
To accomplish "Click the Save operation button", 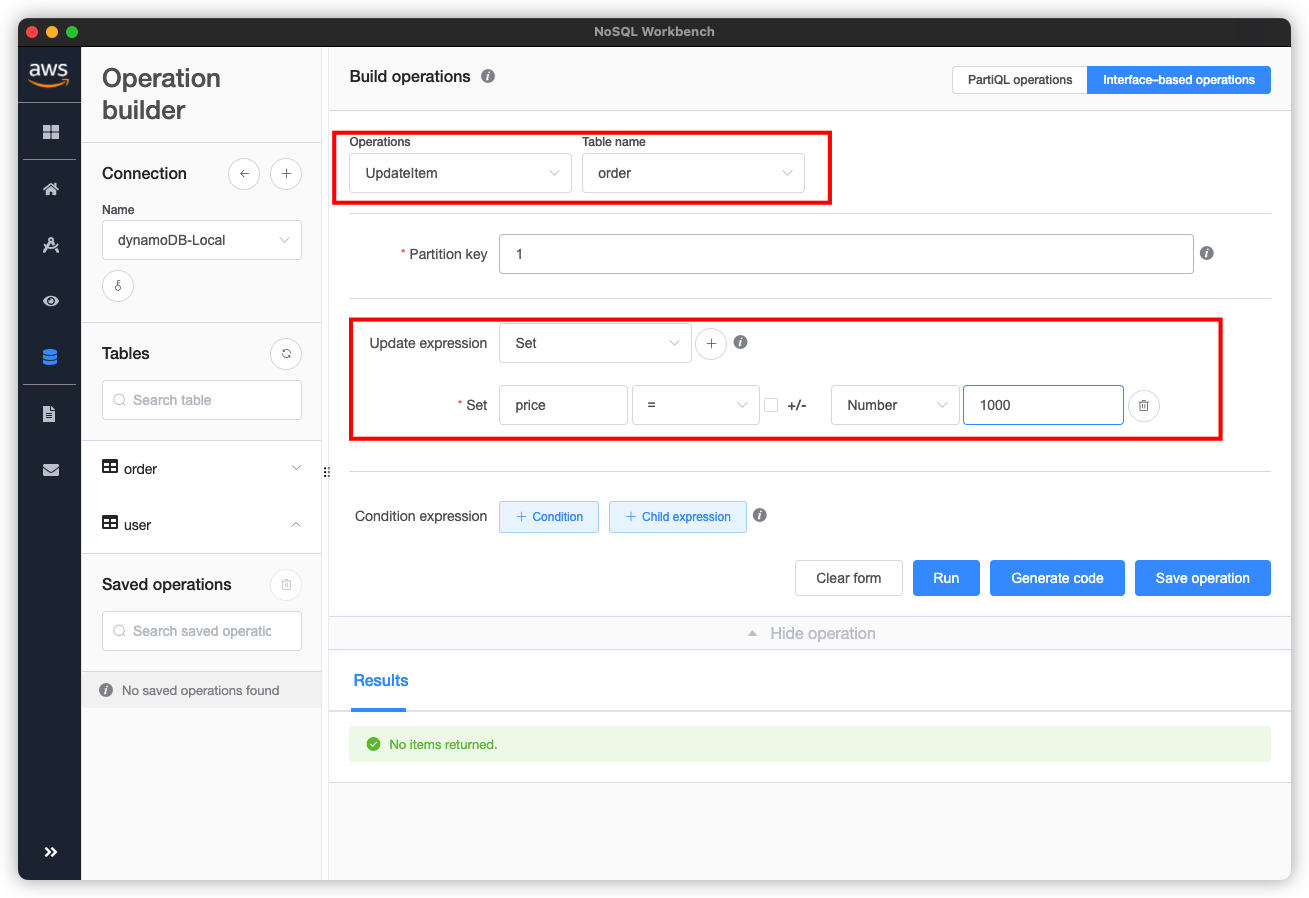I will 1203,578.
